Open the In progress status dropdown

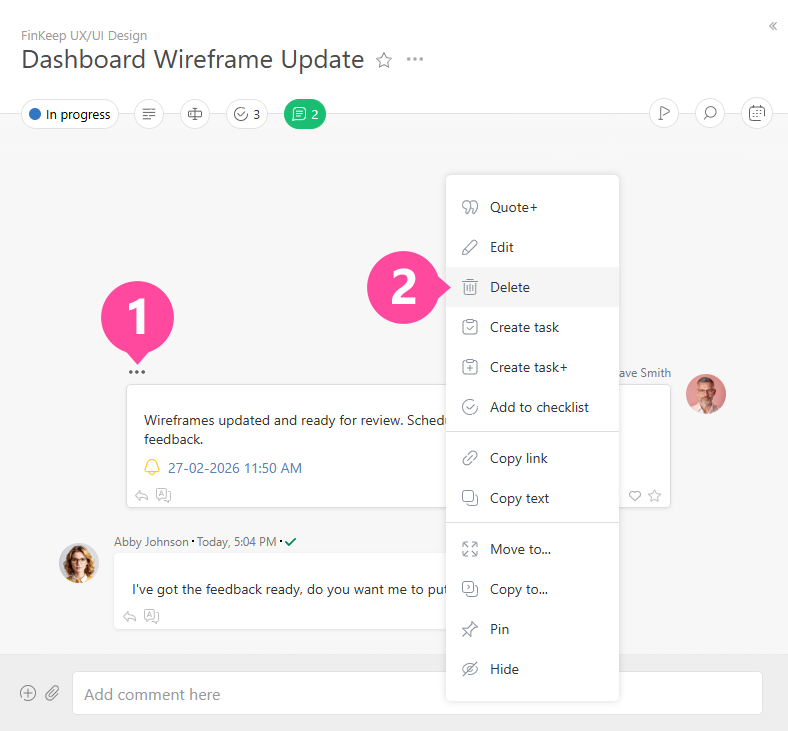point(70,115)
